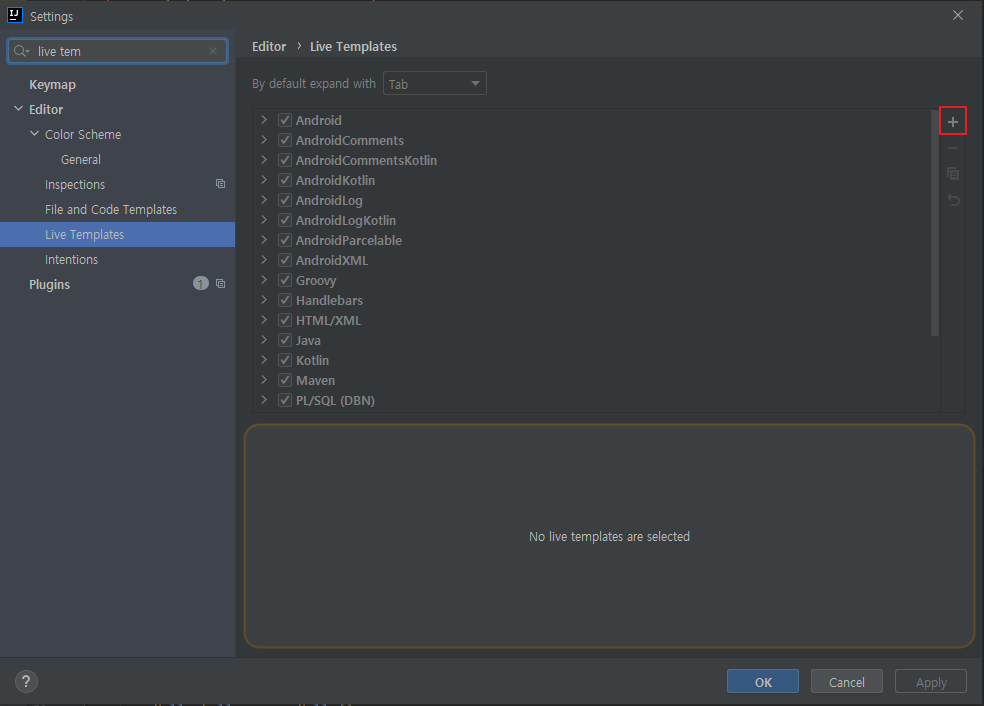Disable the Groovy template group
This screenshot has height=706, width=984.
click(285, 280)
